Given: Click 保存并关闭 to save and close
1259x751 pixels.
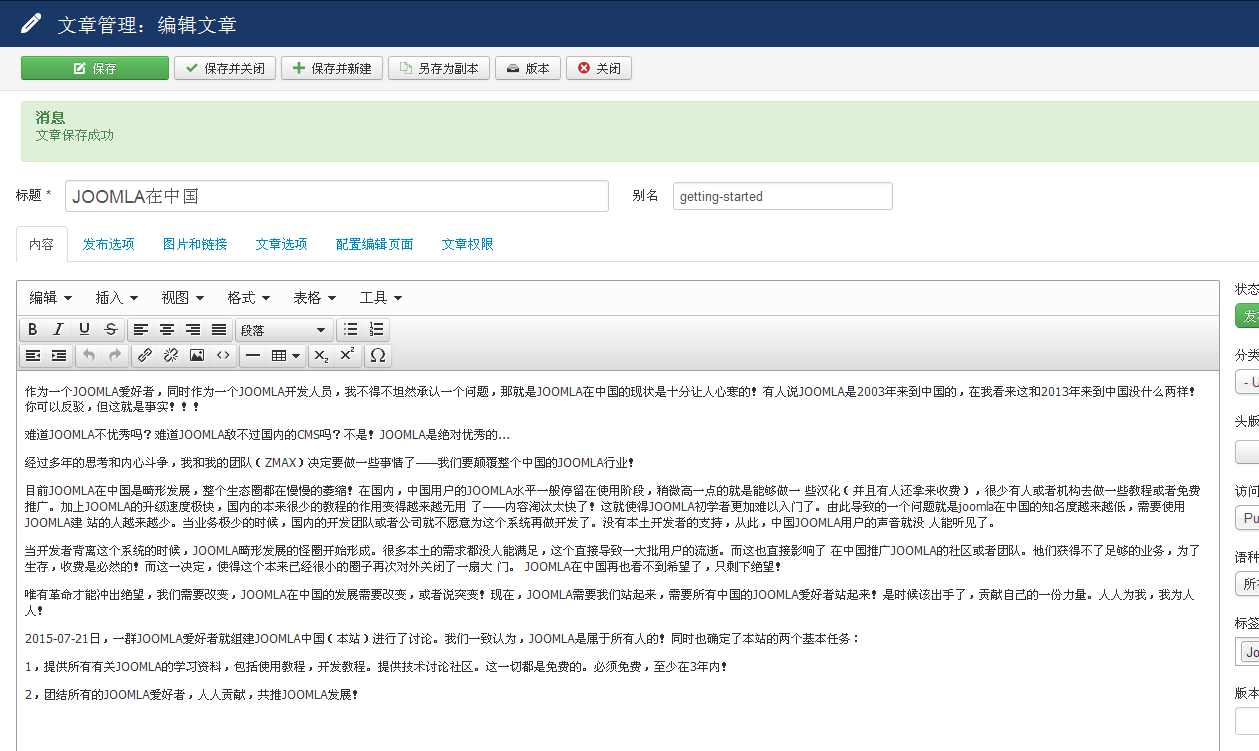Looking at the screenshot, I should coord(225,68).
